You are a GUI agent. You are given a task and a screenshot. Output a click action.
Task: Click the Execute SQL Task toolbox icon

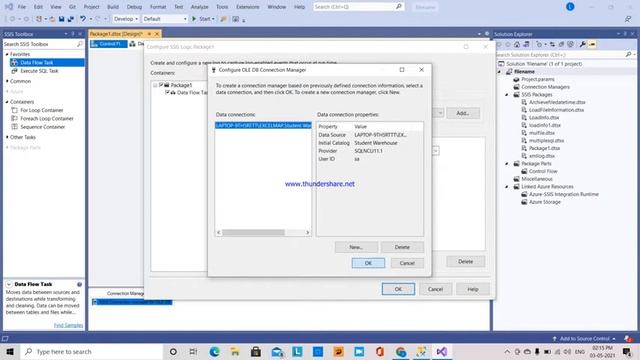(x=14, y=71)
